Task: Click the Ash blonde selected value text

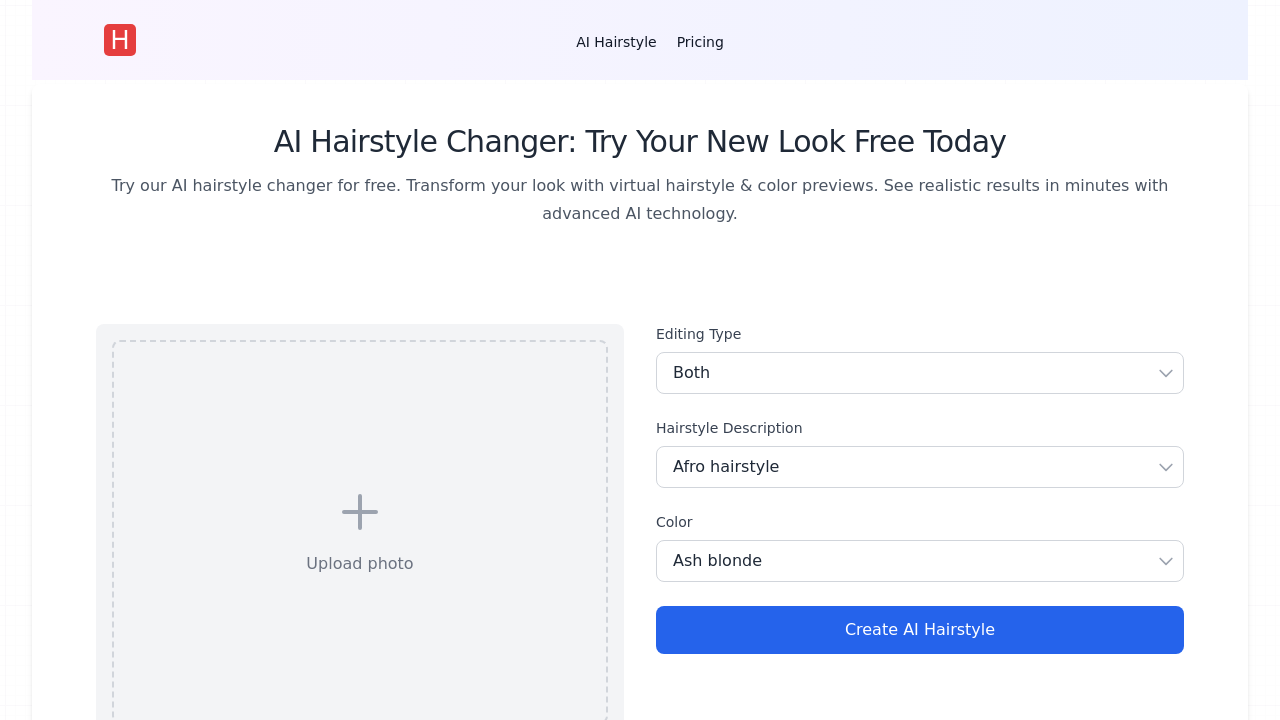Action: tap(717, 560)
